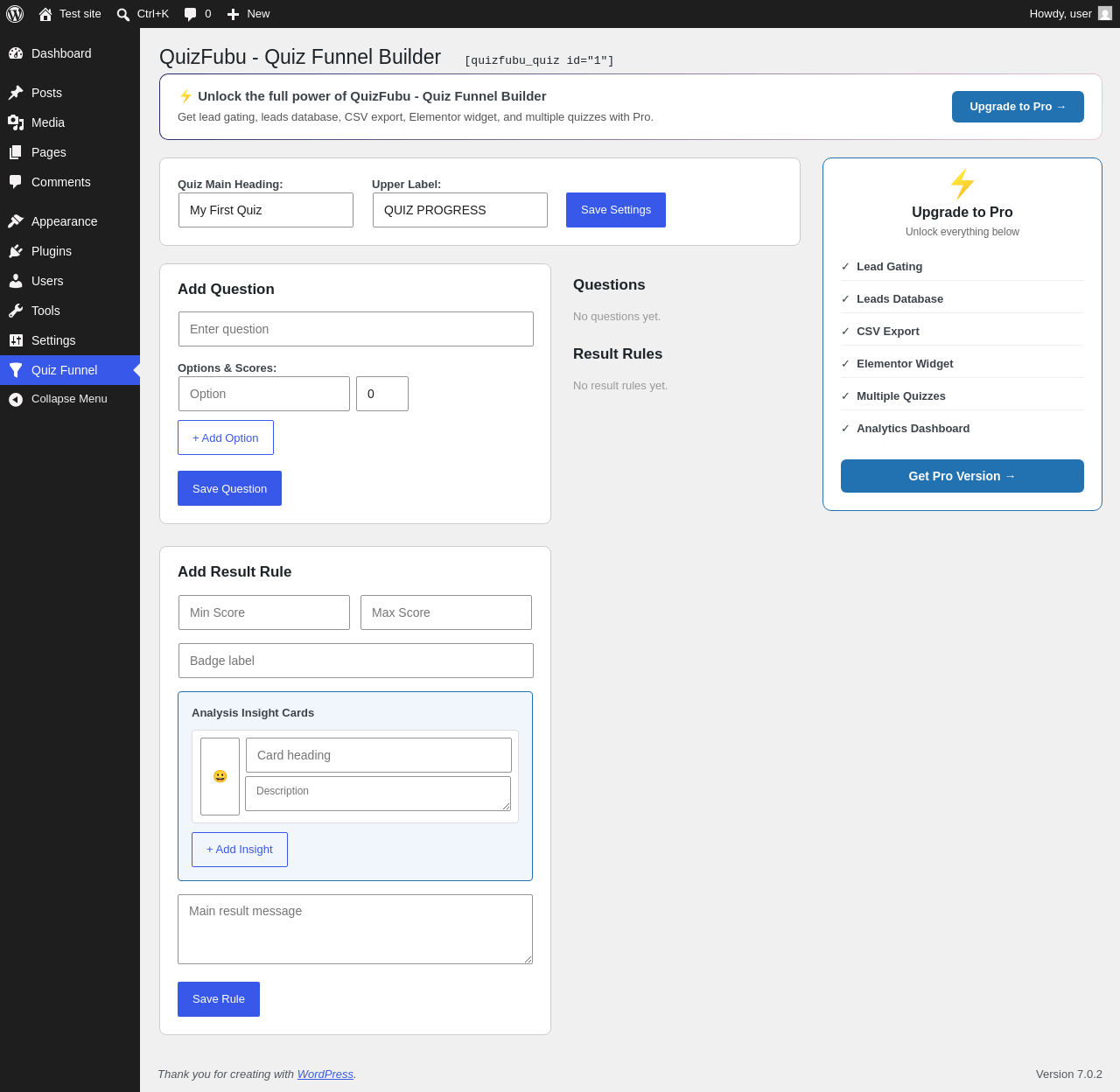Viewport: 1120px width, 1092px height.
Task: Pick the emoji icon for insight card
Action: tap(220, 776)
